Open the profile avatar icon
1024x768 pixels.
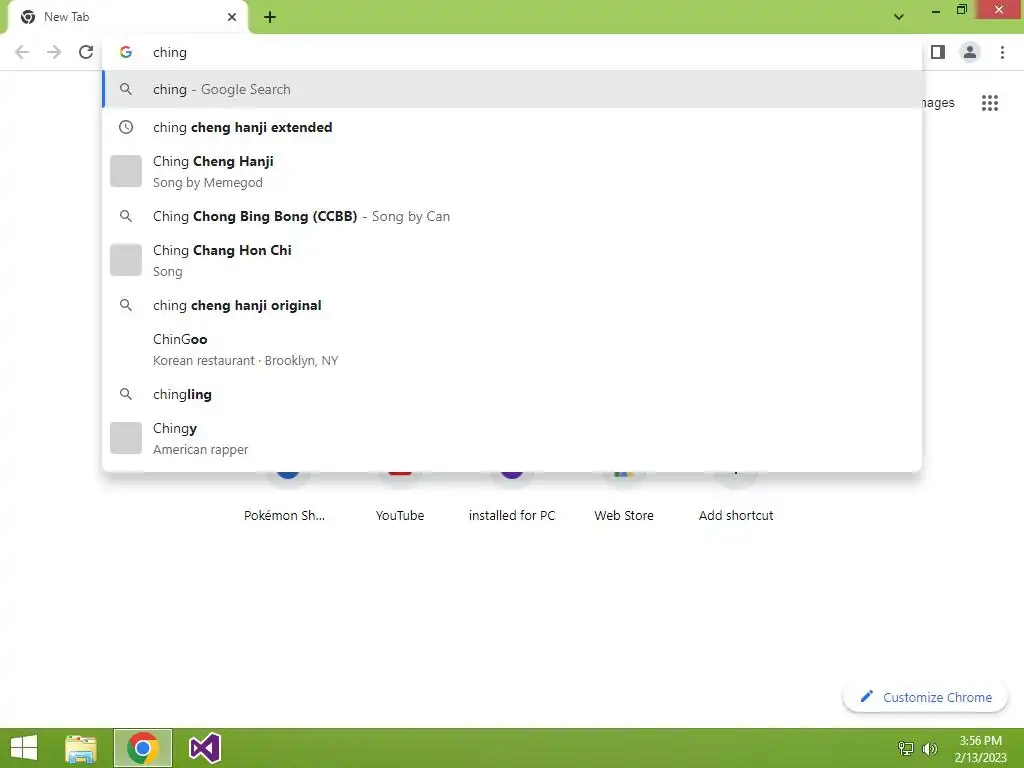970,52
